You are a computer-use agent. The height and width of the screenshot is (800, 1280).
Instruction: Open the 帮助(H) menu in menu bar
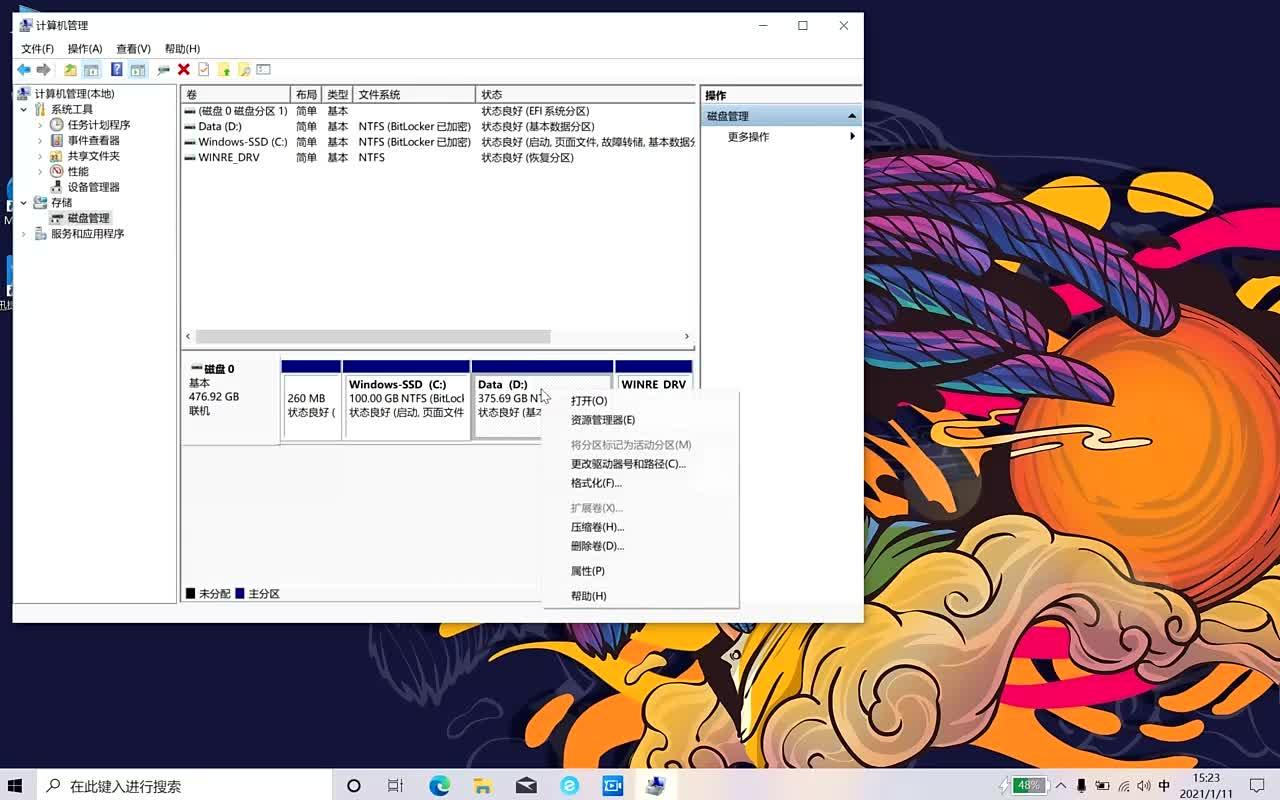(182, 49)
